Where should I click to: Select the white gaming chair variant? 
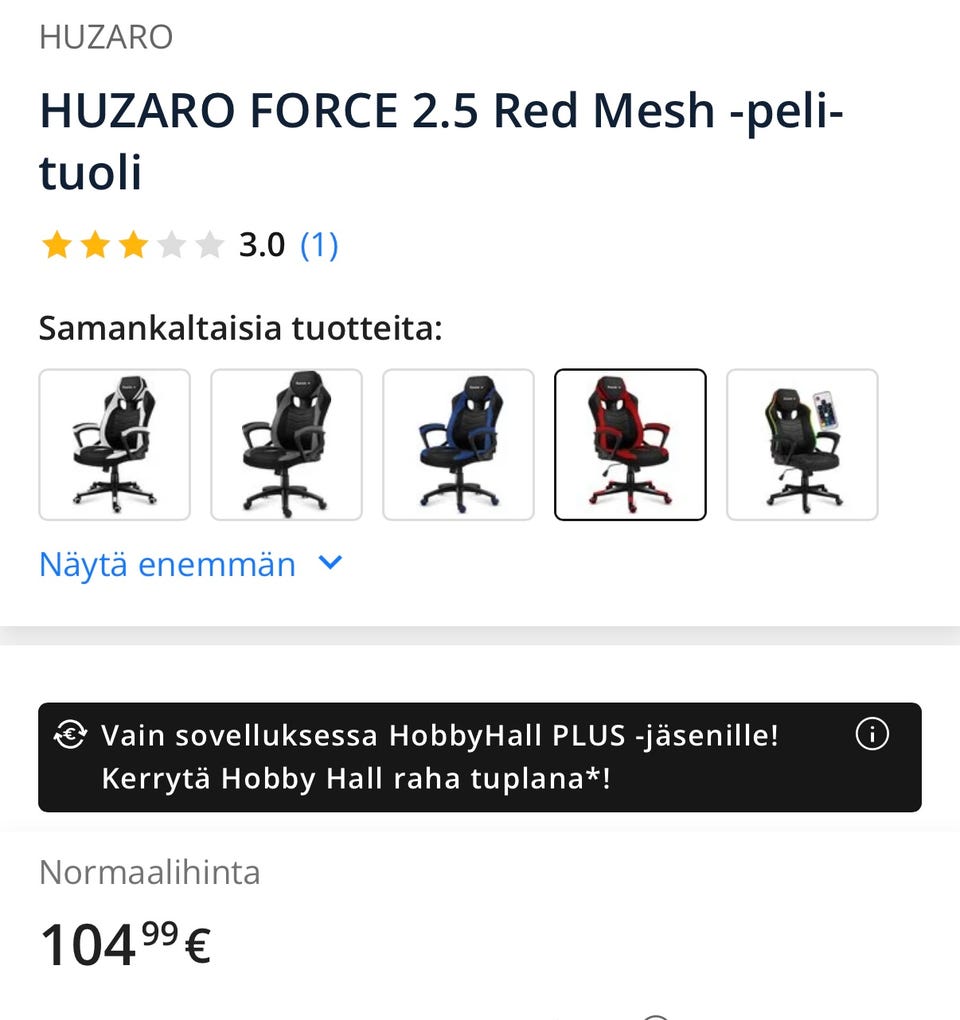coord(114,445)
